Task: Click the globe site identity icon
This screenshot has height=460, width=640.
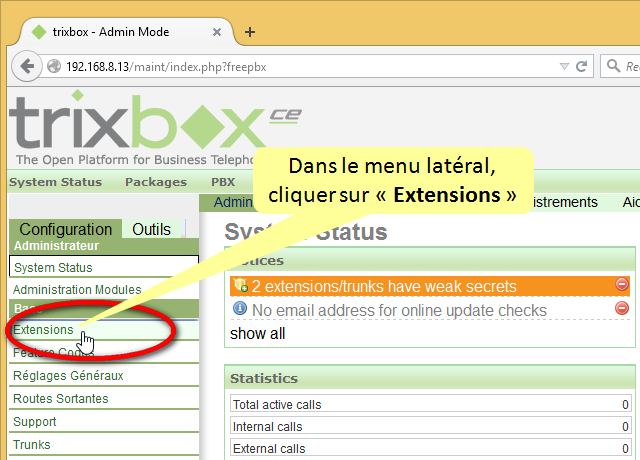Action: (54, 66)
